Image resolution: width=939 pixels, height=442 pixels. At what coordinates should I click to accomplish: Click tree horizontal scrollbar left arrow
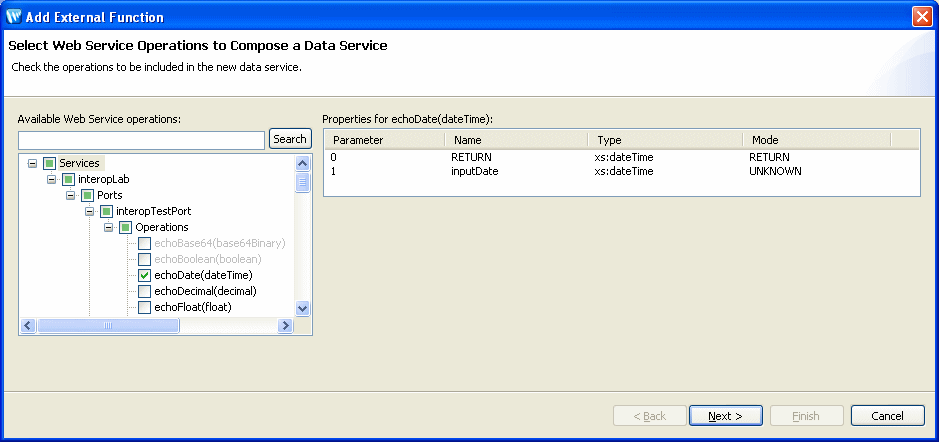coord(28,325)
